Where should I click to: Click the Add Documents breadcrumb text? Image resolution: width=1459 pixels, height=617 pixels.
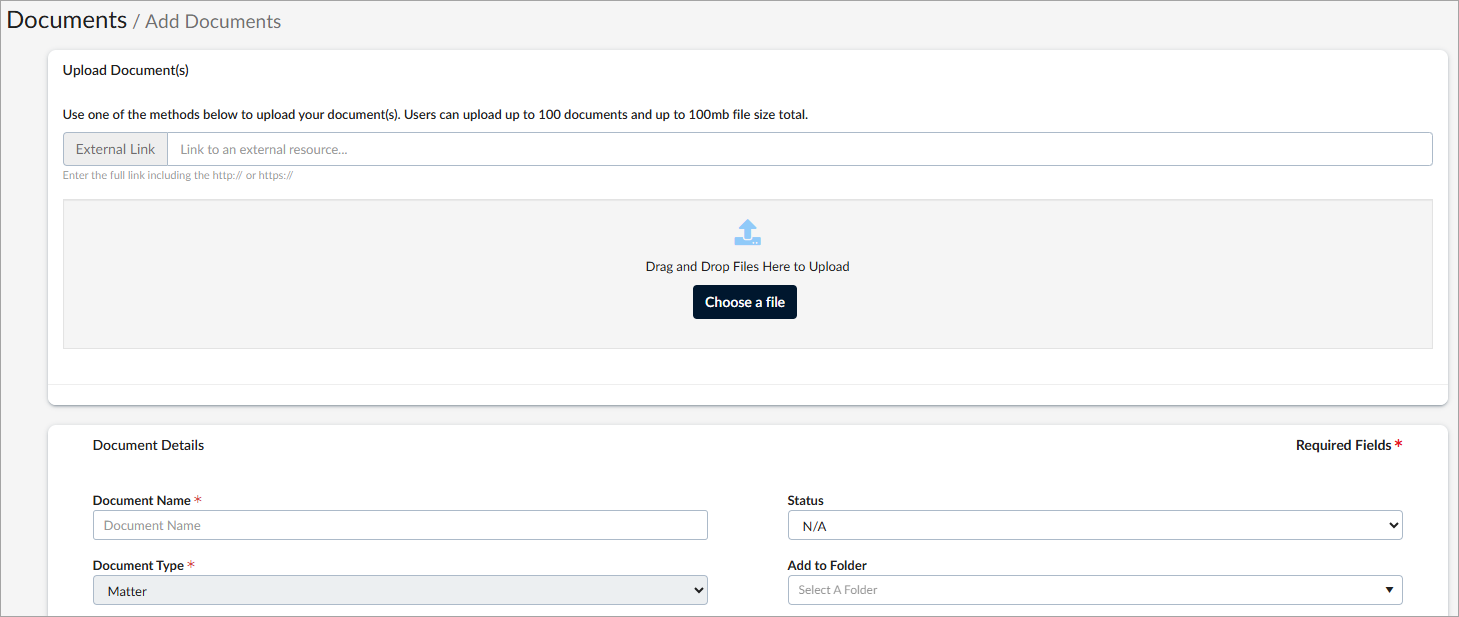click(213, 22)
